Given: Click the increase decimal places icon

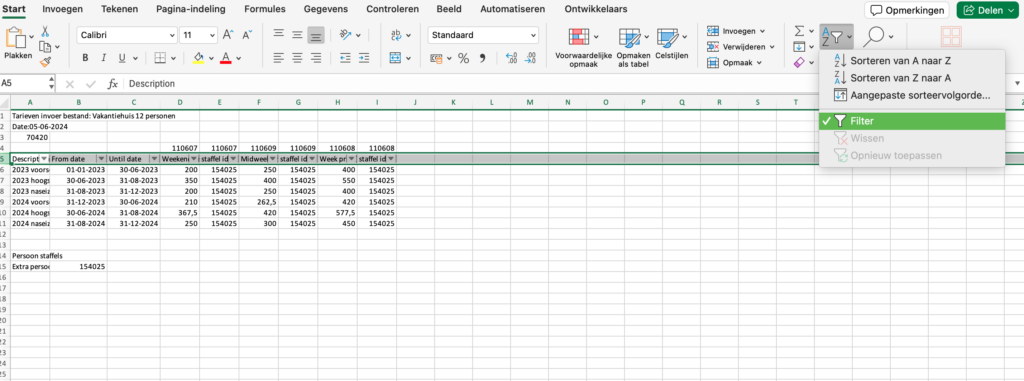Looking at the screenshot, I should (511, 58).
